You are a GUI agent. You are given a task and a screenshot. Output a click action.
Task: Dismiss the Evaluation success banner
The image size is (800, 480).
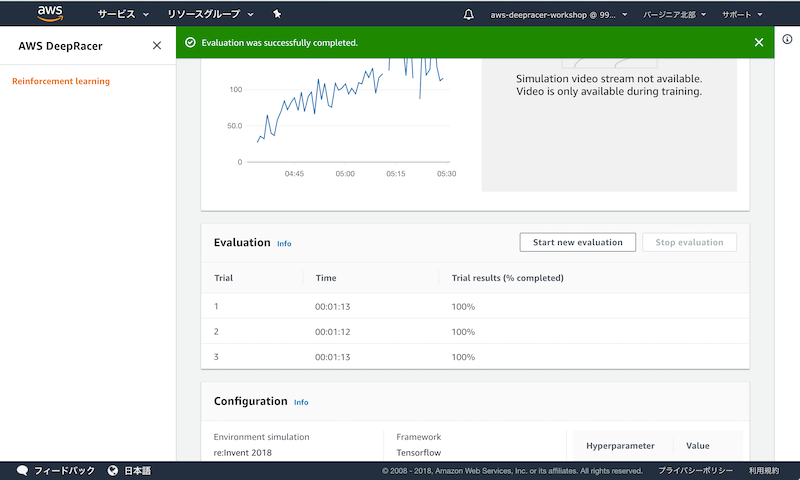point(759,42)
